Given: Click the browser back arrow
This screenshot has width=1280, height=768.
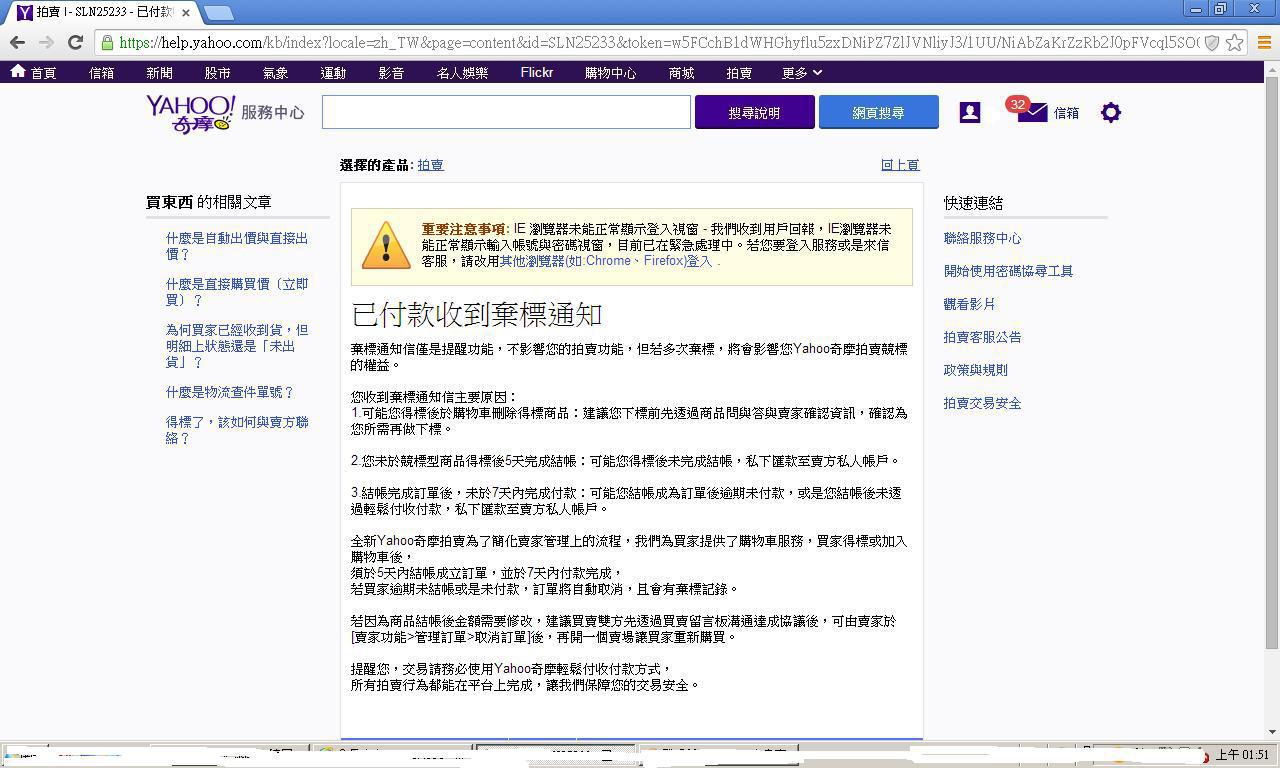Looking at the screenshot, I should pyautogui.click(x=17, y=42).
